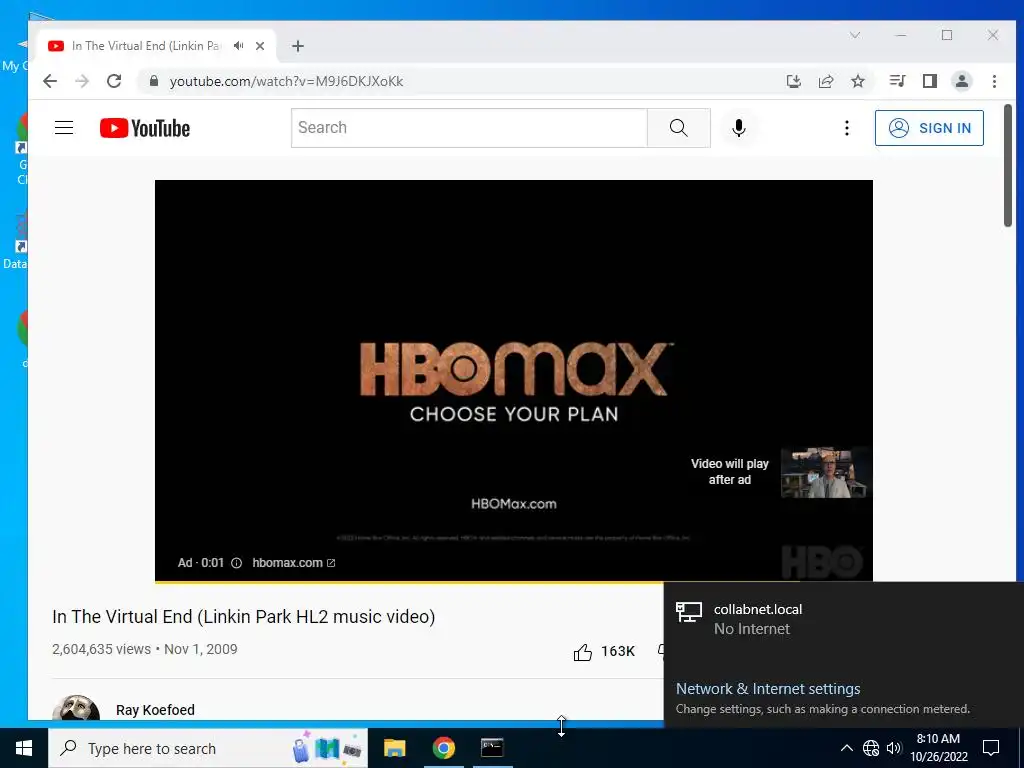Open Network & Internet settings link
The width and height of the screenshot is (1024, 768).
[768, 688]
